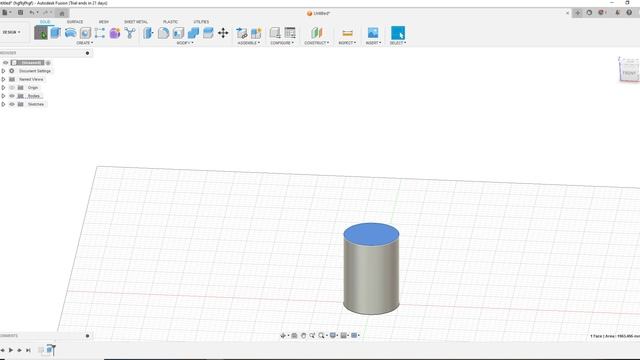Viewport: 640px width, 360px height.
Task: Open the Design workspace dropdown
Action: pyautogui.click(x=11, y=32)
